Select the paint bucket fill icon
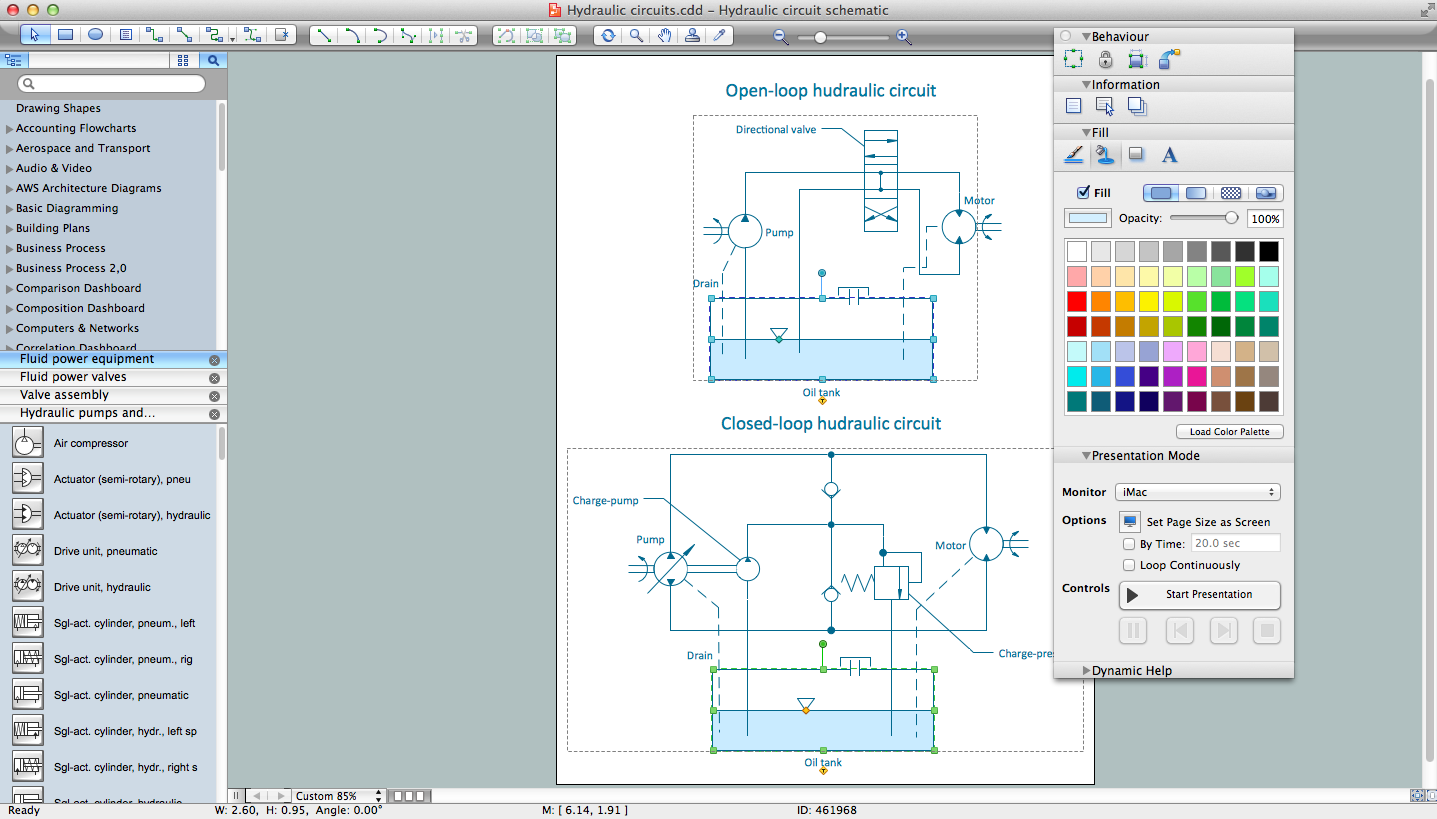1437x819 pixels. (1106, 155)
